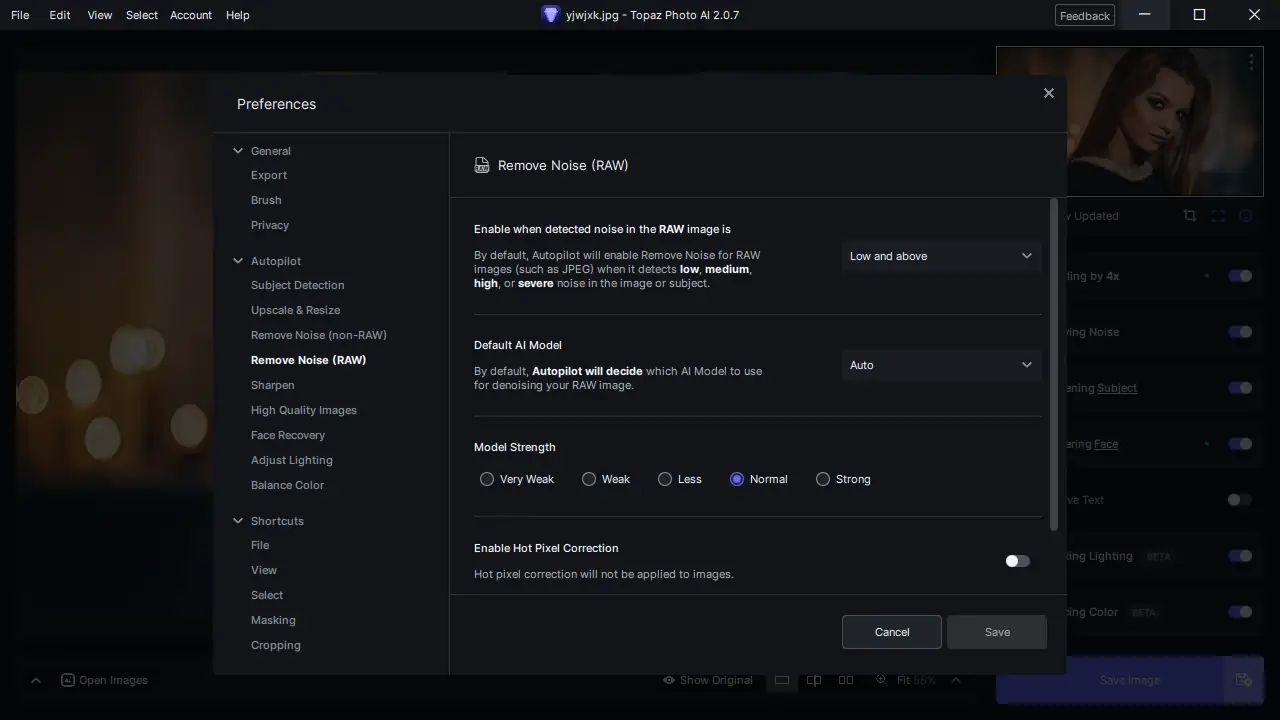Click the Show Original eye icon
The height and width of the screenshot is (720, 1280).
[x=669, y=680]
